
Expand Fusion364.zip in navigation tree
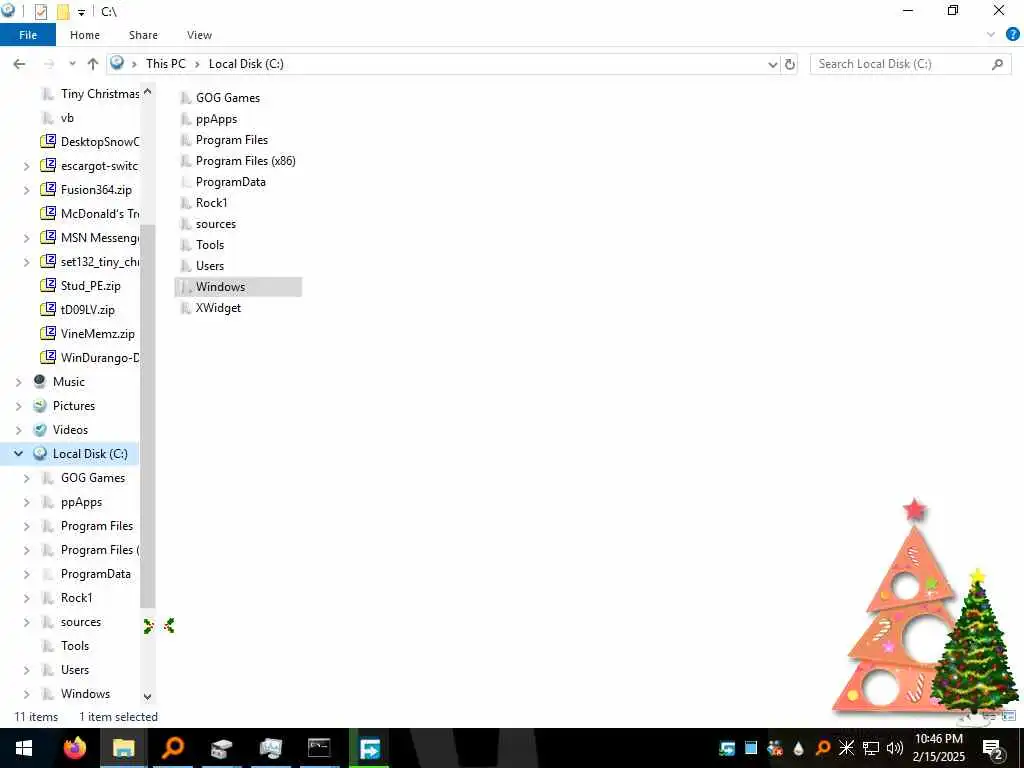27,190
